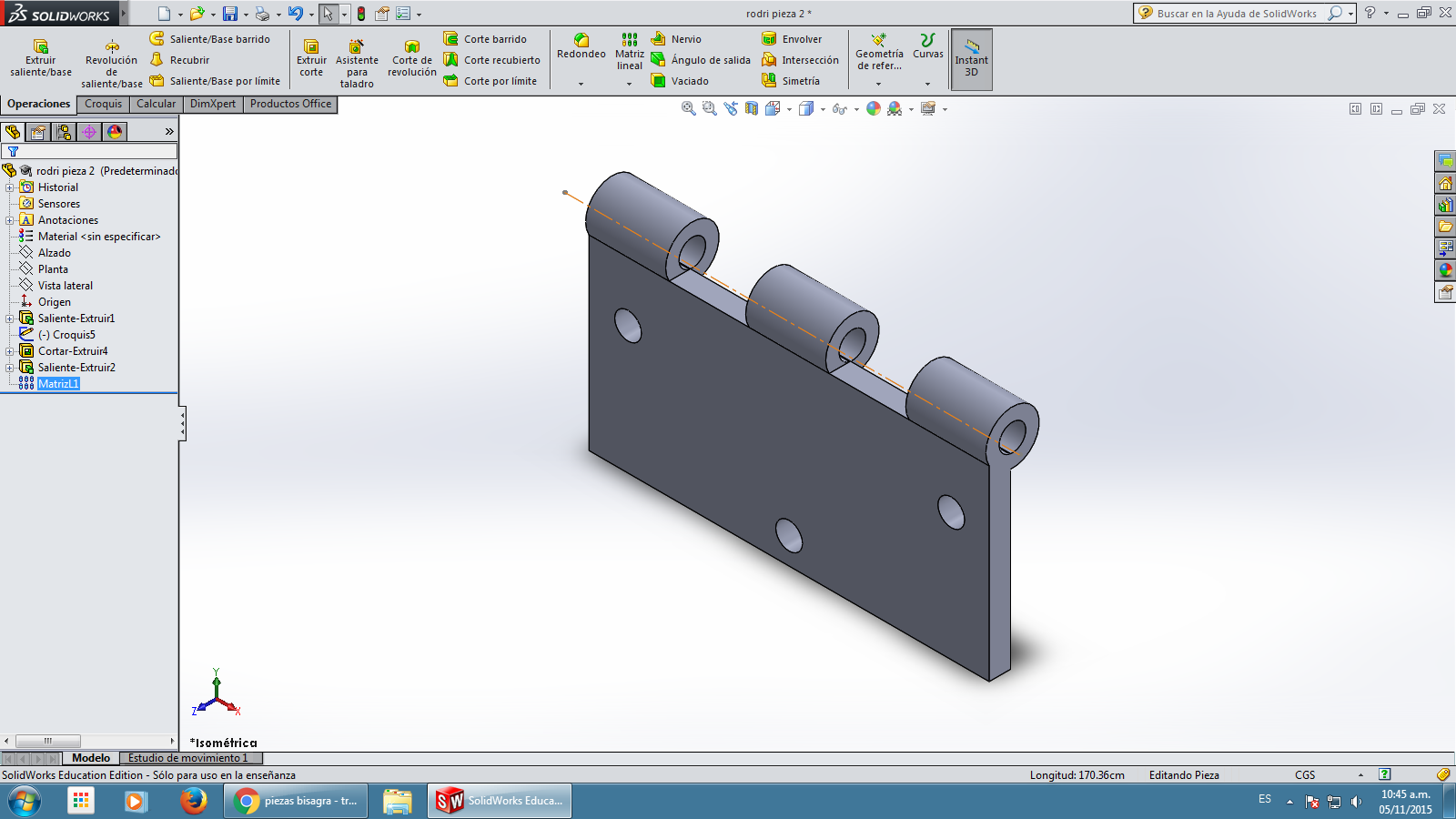
Task: Toggle the Instant 3D button
Action: click(971, 59)
